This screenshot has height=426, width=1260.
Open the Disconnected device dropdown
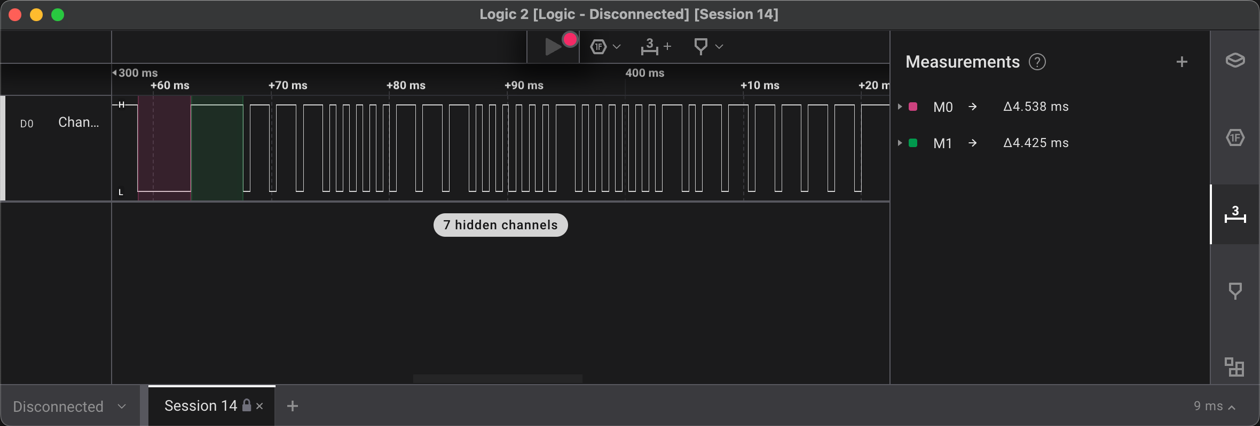tap(69, 406)
